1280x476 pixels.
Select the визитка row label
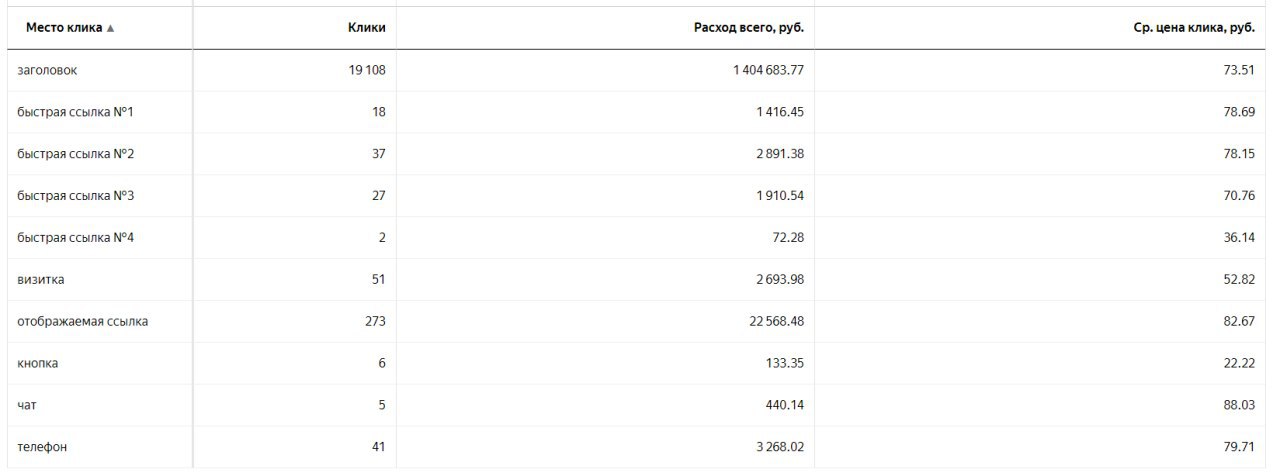coord(41,280)
